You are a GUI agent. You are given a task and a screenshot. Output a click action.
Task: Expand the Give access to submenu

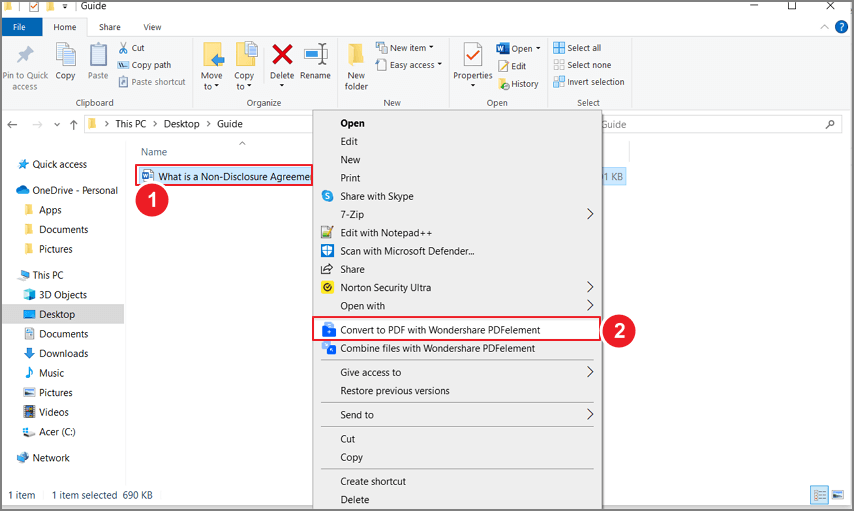(x=590, y=372)
